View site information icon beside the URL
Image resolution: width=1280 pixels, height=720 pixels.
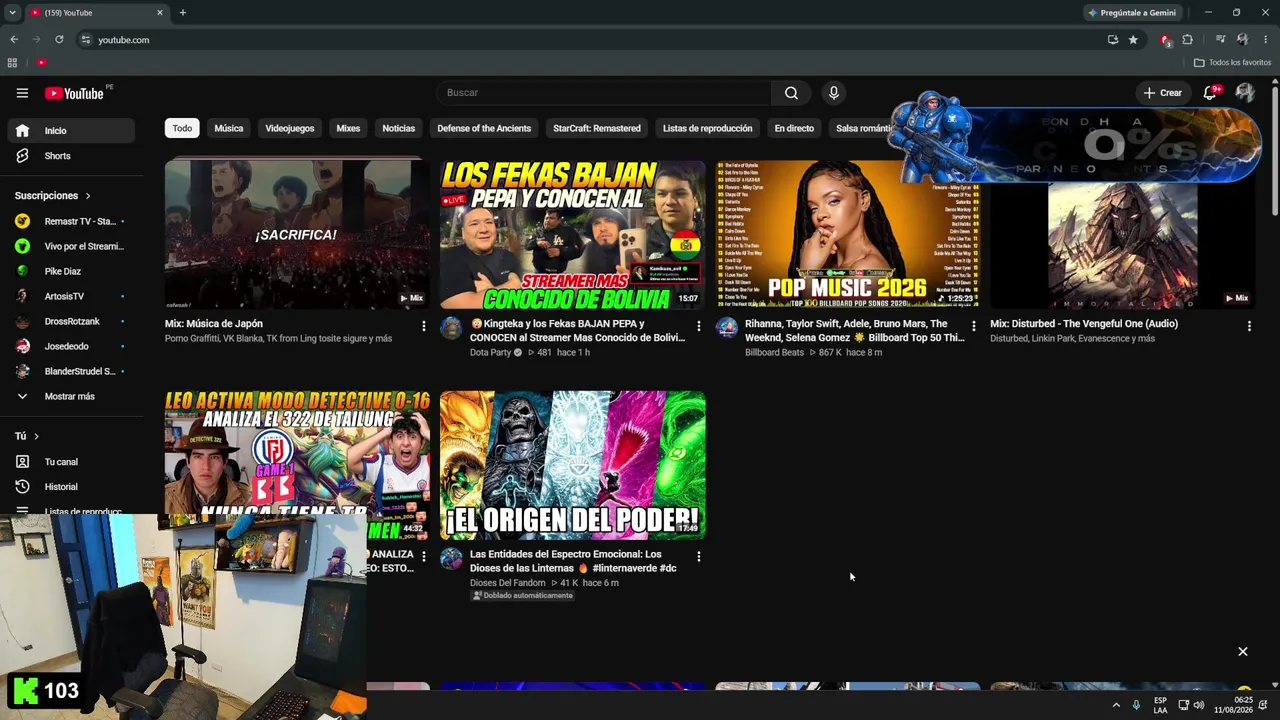tap(86, 40)
